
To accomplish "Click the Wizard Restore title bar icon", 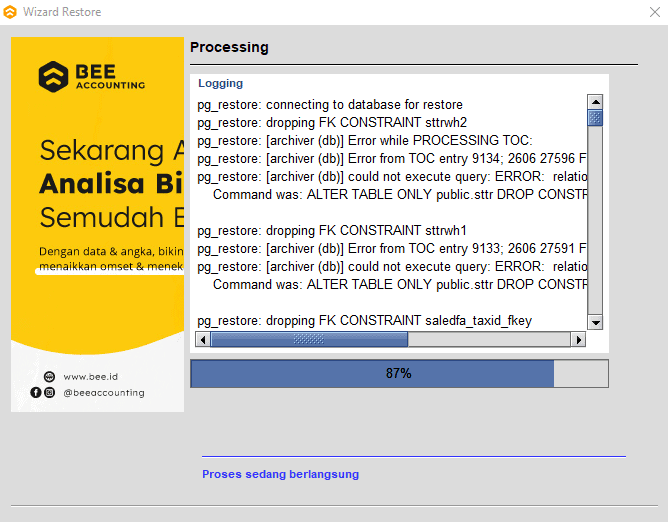I will tap(11, 12).
